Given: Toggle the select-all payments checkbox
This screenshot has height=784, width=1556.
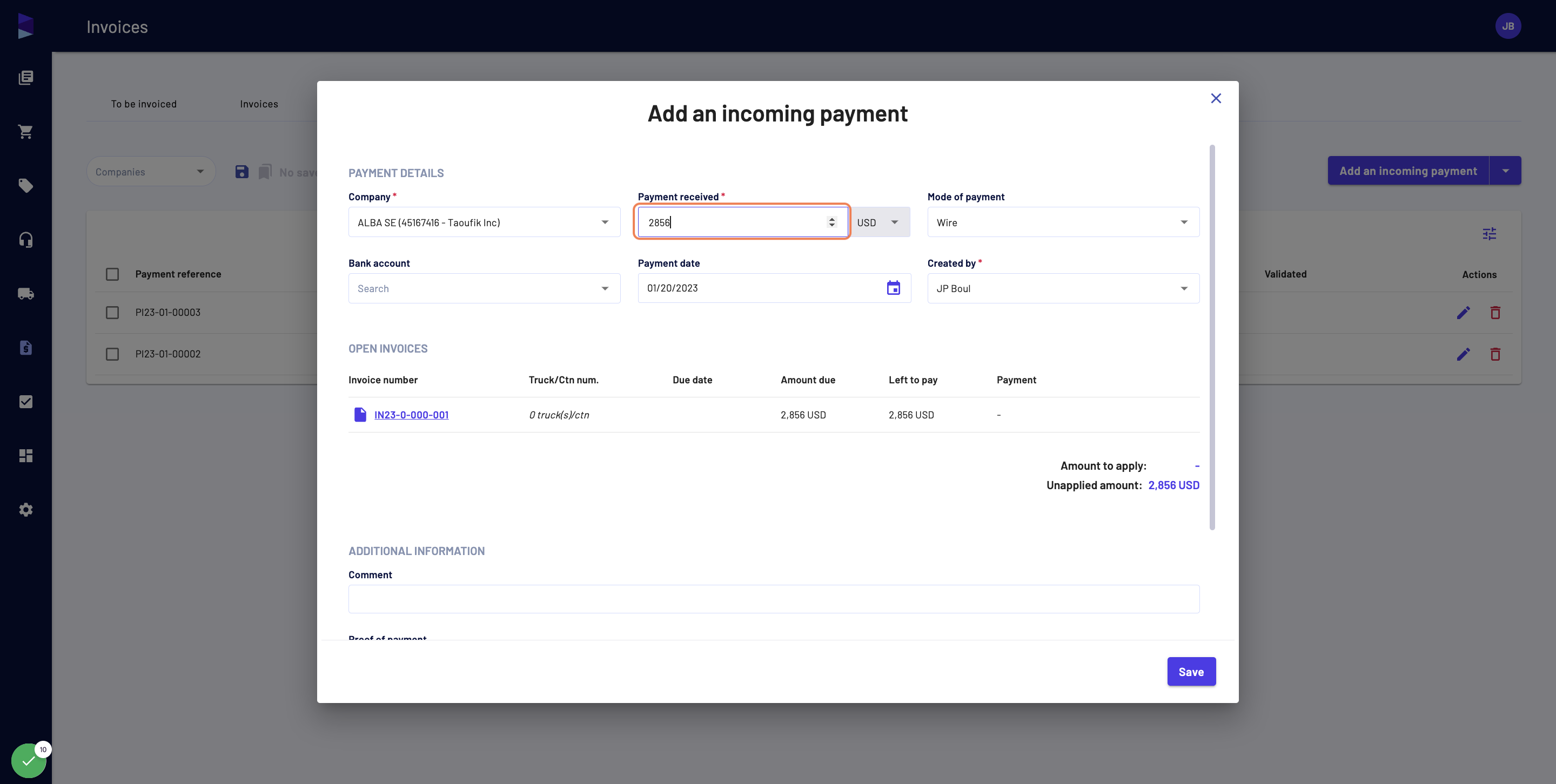Looking at the screenshot, I should [112, 274].
